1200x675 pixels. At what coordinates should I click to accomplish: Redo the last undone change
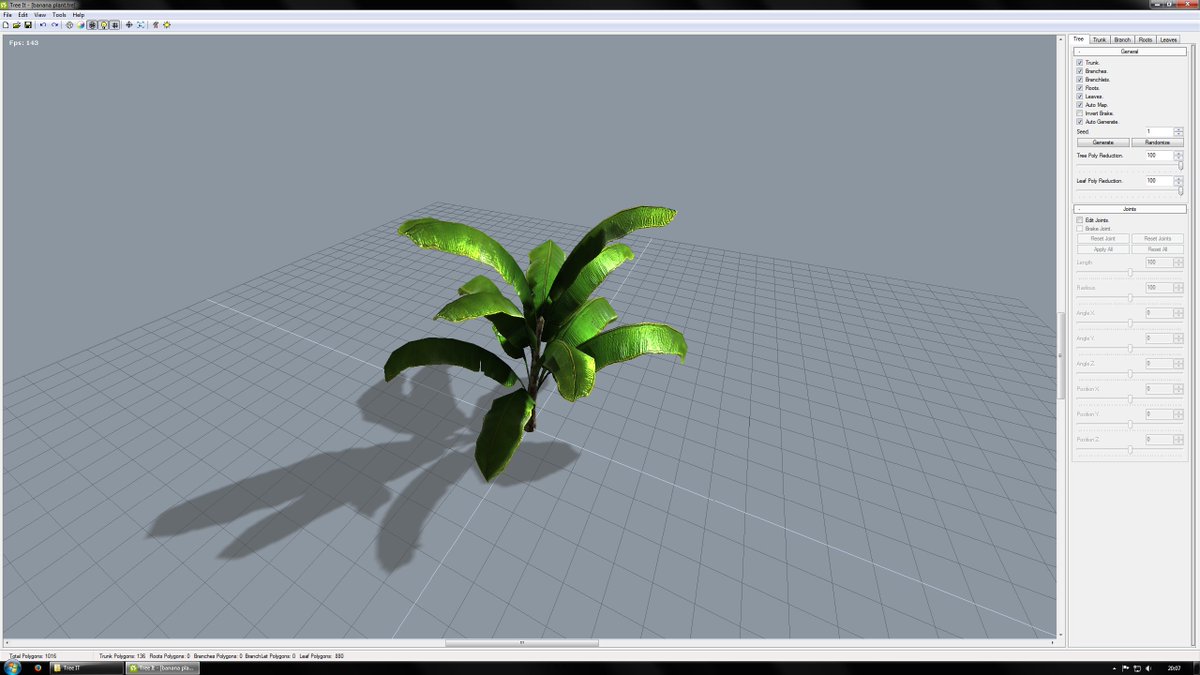click(x=55, y=25)
